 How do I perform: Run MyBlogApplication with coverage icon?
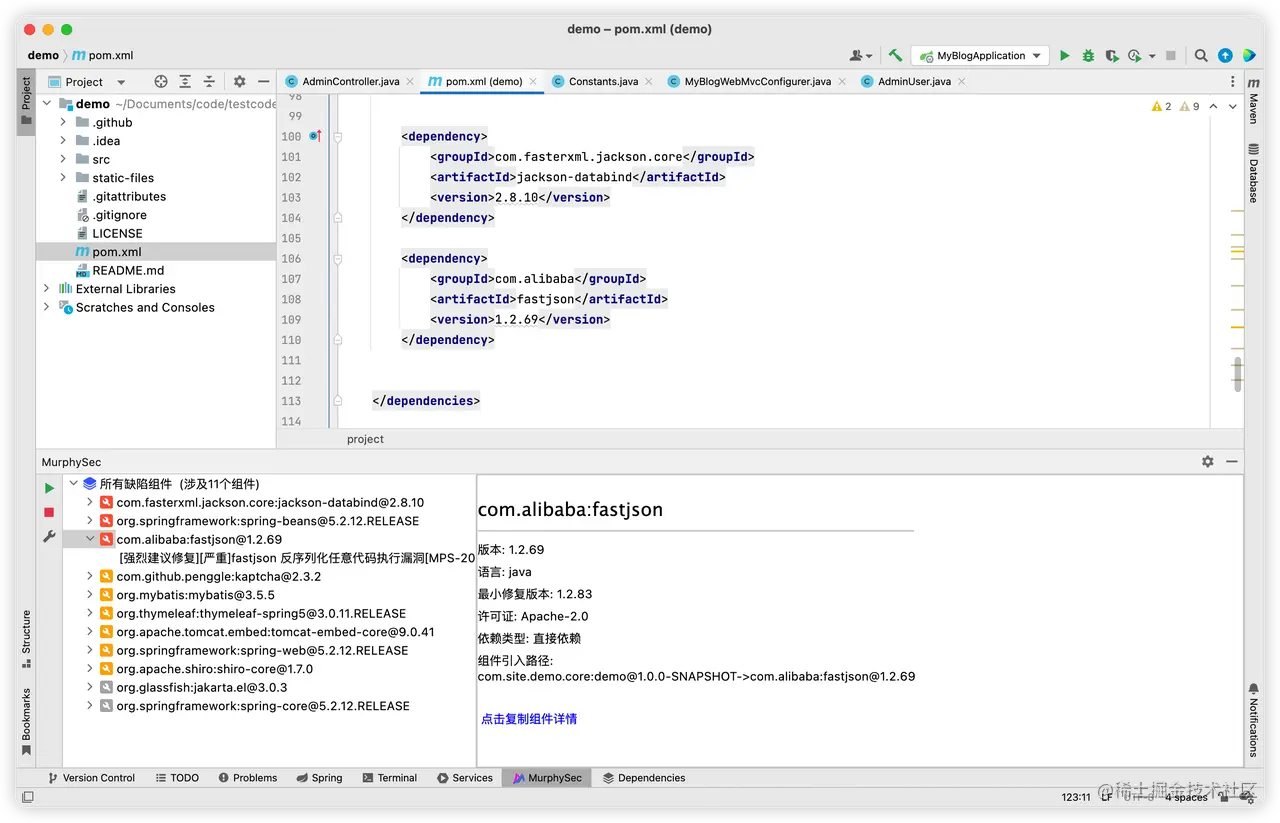coord(1111,56)
